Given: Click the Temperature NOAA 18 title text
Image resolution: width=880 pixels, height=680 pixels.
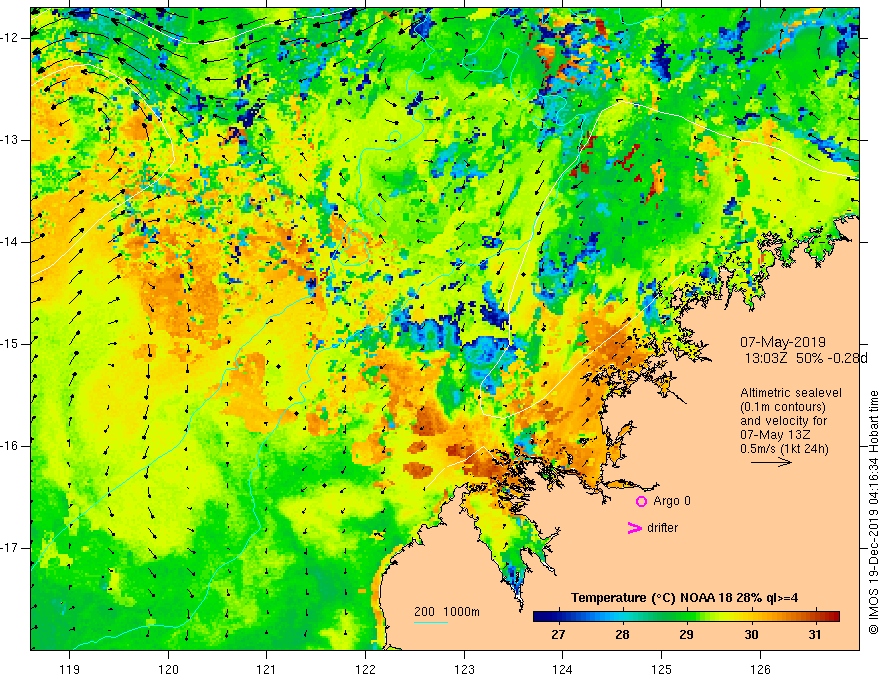Looking at the screenshot, I should [685, 598].
